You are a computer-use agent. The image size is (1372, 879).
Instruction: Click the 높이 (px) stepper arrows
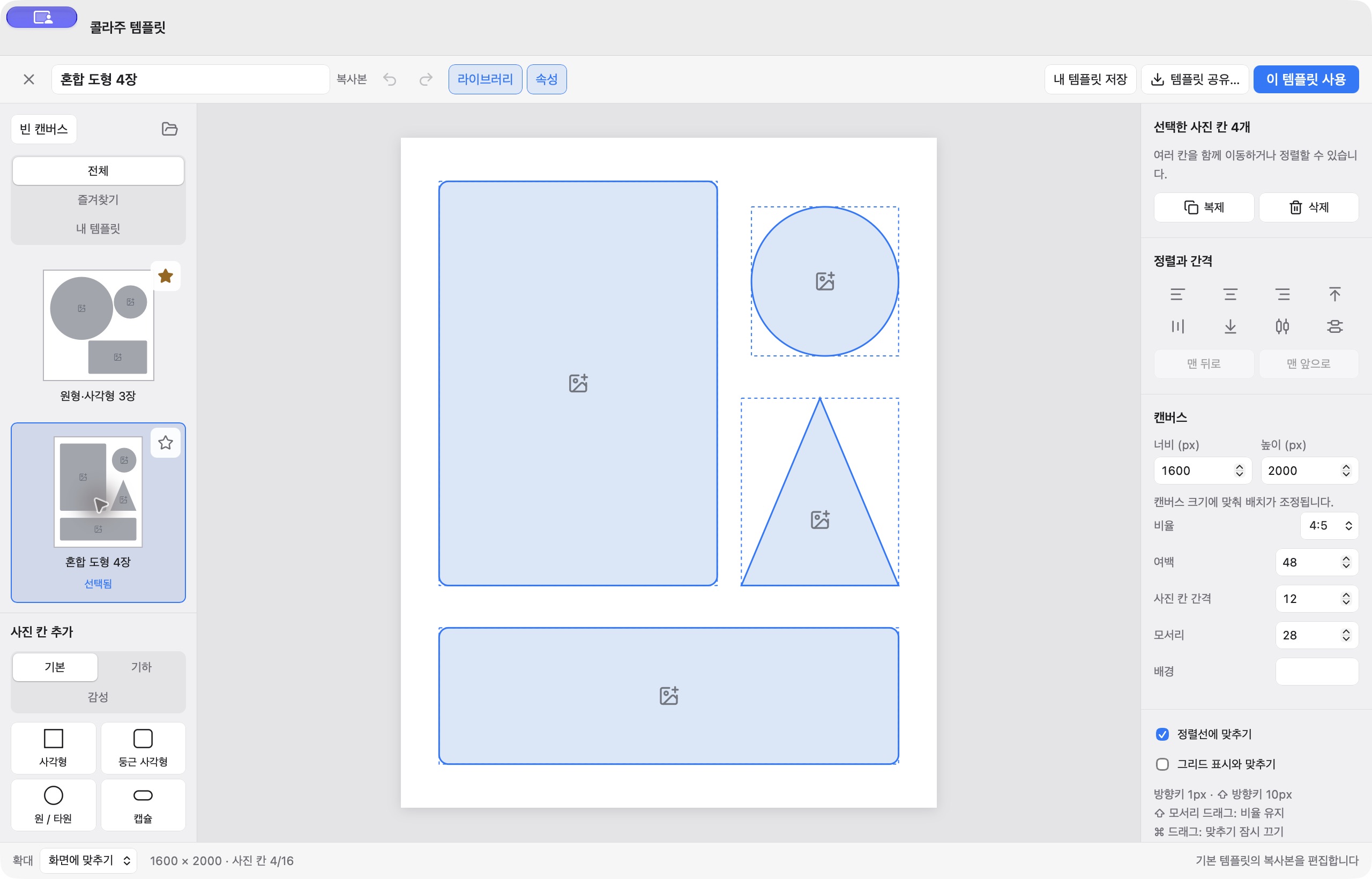coord(1346,471)
